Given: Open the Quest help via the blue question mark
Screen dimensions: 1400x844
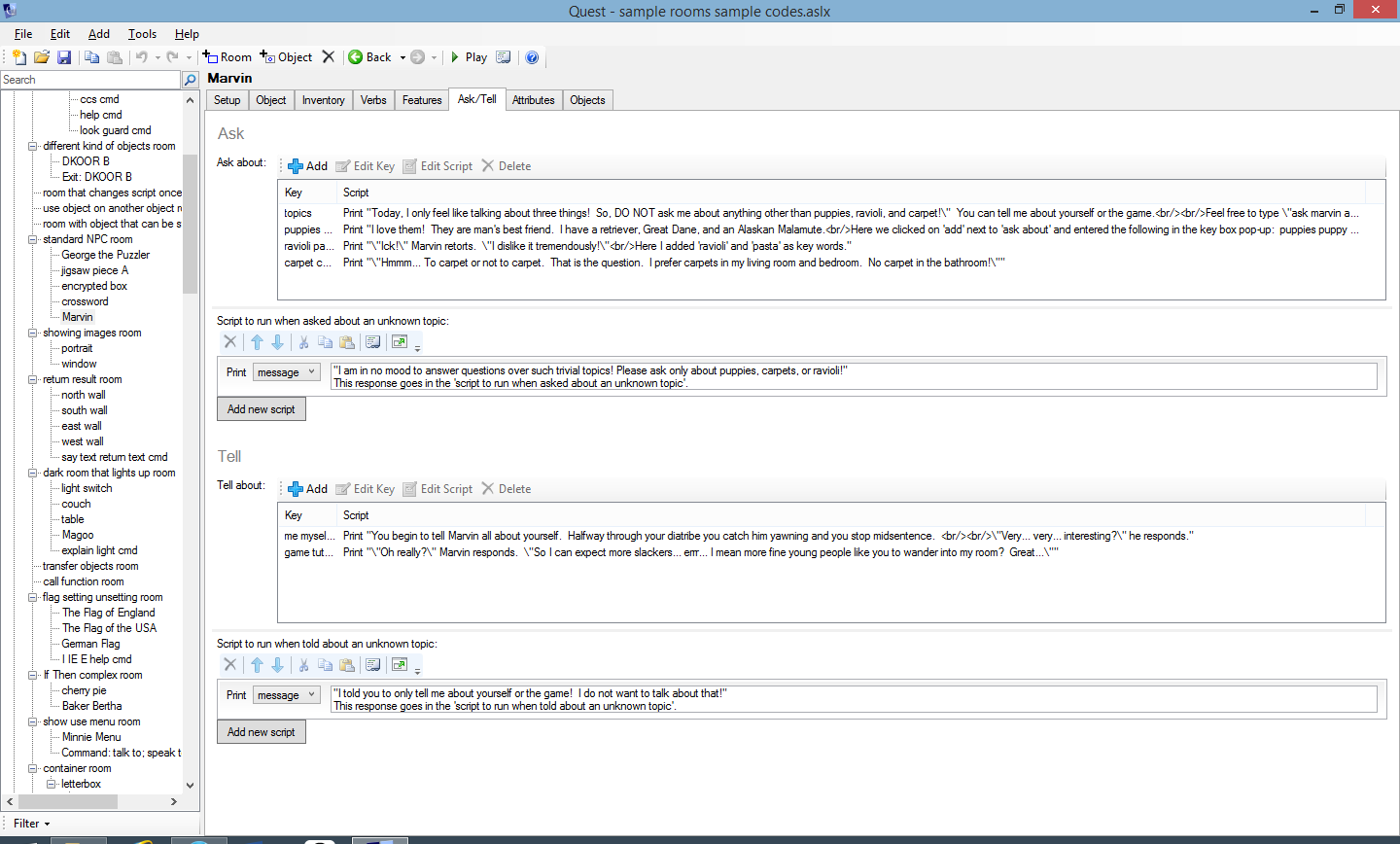Looking at the screenshot, I should [532, 57].
